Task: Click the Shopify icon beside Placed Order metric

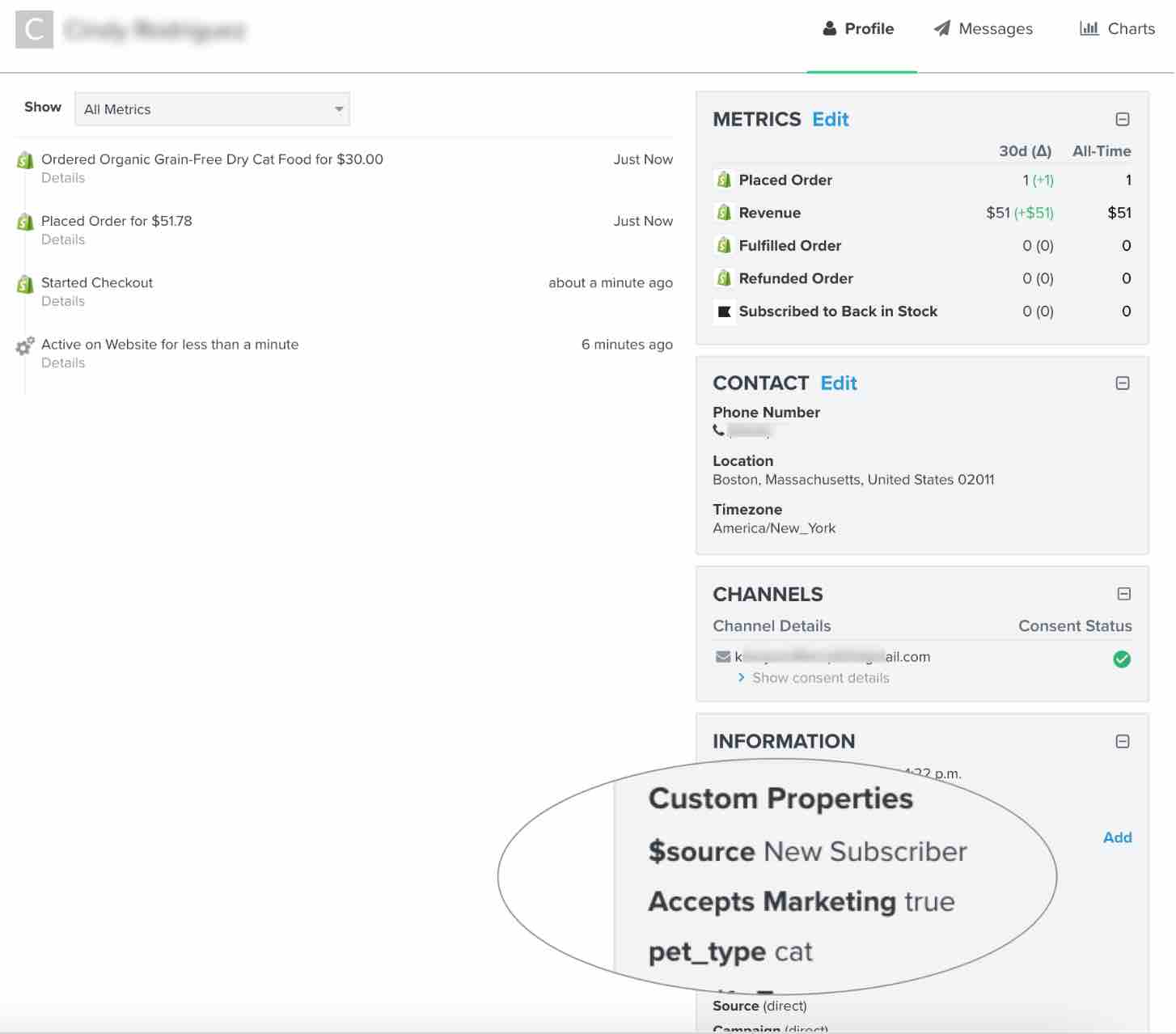Action: coord(725,180)
